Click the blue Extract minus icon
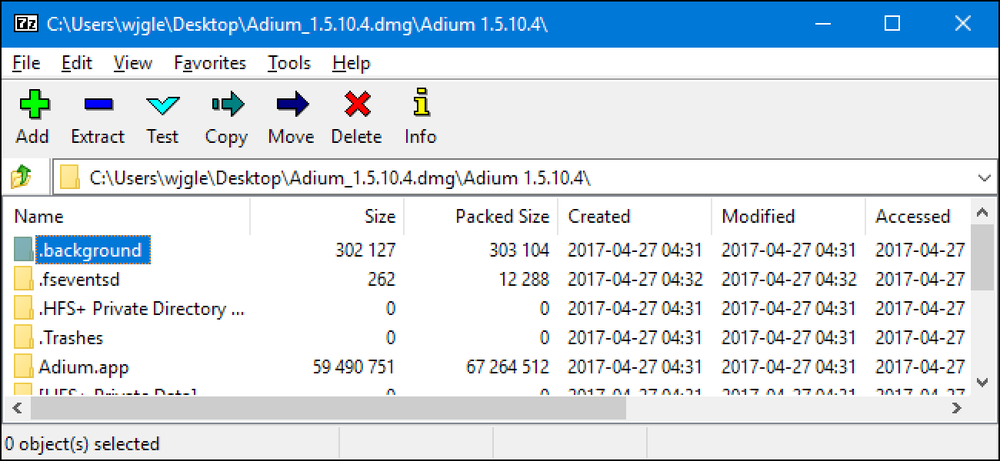Viewport: 1000px width, 461px height. coord(98,104)
